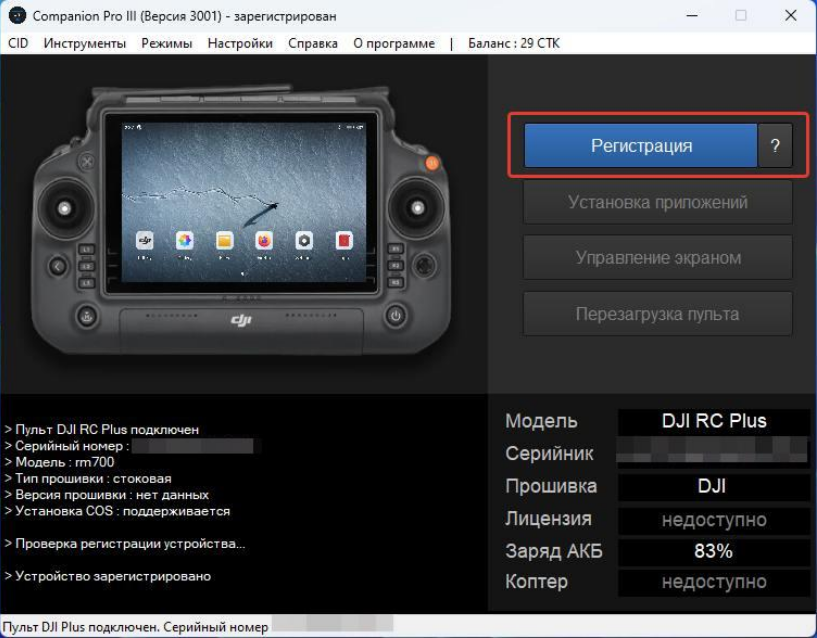The image size is (817, 638).
Task: Click the Серийник label
Action: [549, 453]
